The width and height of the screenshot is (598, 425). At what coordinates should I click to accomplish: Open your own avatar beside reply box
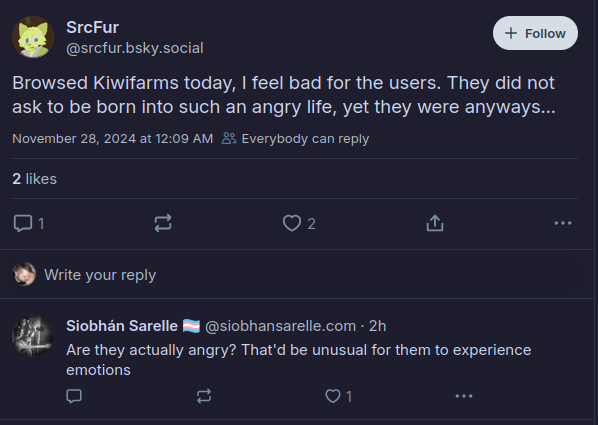[x=24, y=274]
